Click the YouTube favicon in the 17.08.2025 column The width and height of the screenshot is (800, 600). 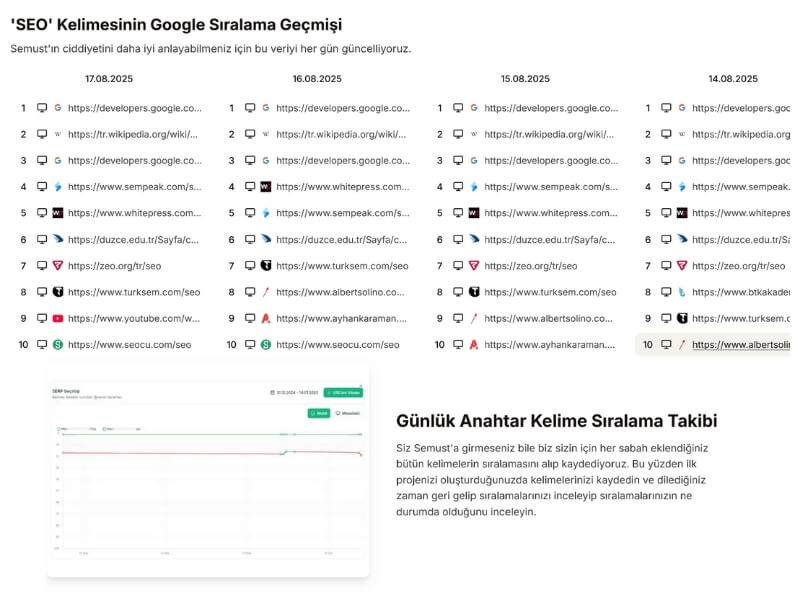tap(58, 318)
